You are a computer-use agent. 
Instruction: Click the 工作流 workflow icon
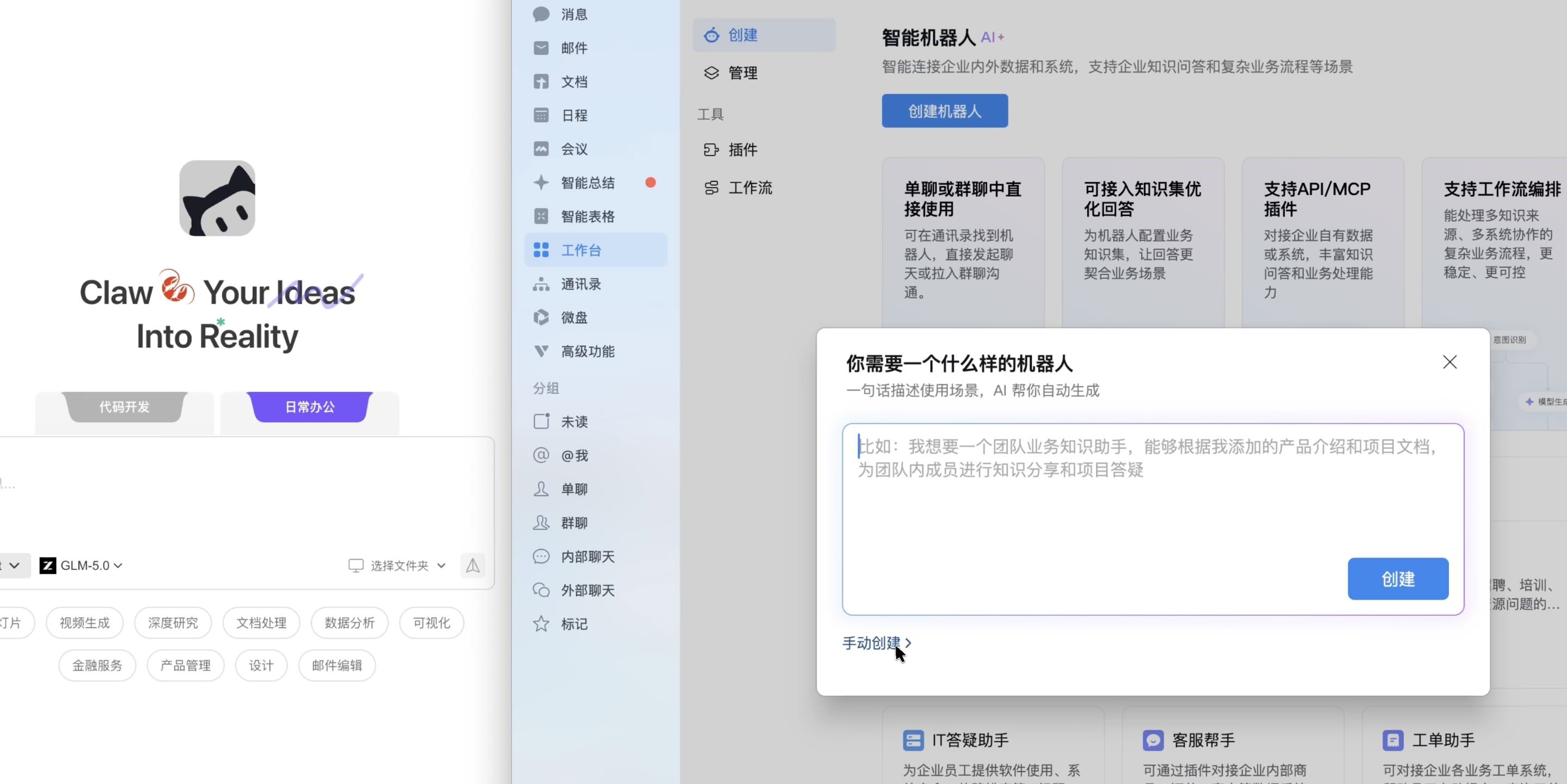pos(711,188)
